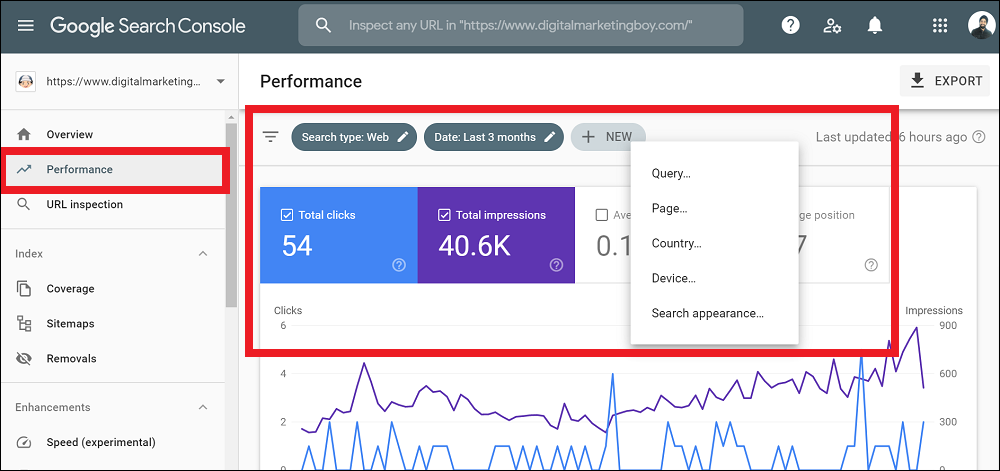Toggle the Average CTR checkbox

pos(601,215)
